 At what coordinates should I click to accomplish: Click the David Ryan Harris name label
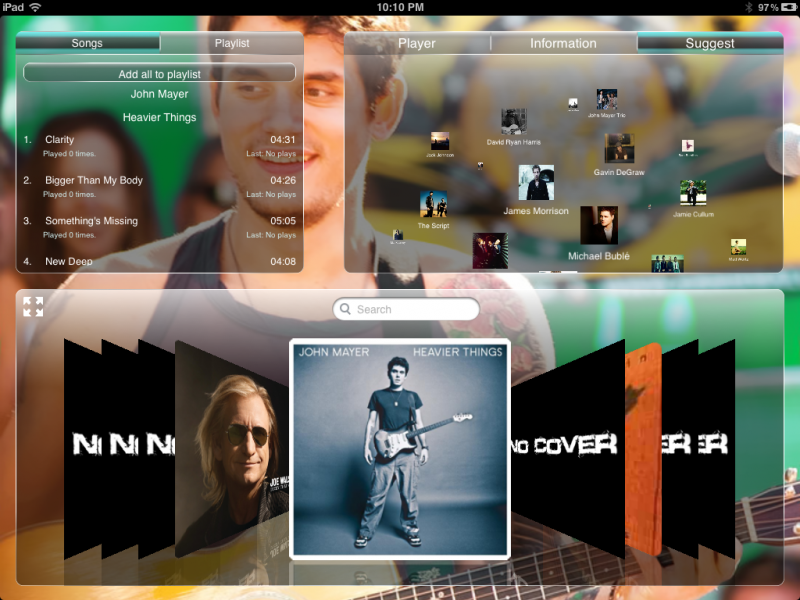pyautogui.click(x=513, y=142)
